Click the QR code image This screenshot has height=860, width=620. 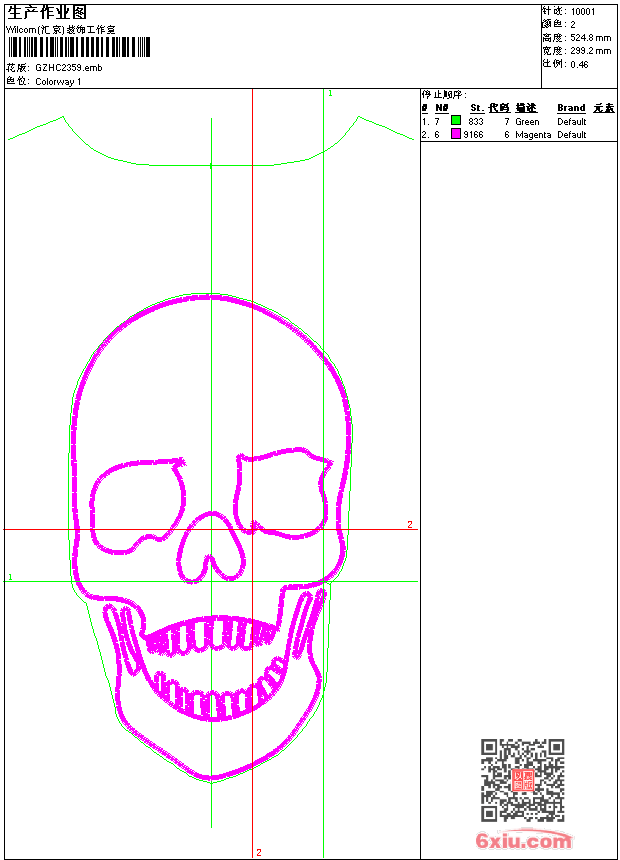click(x=522, y=780)
